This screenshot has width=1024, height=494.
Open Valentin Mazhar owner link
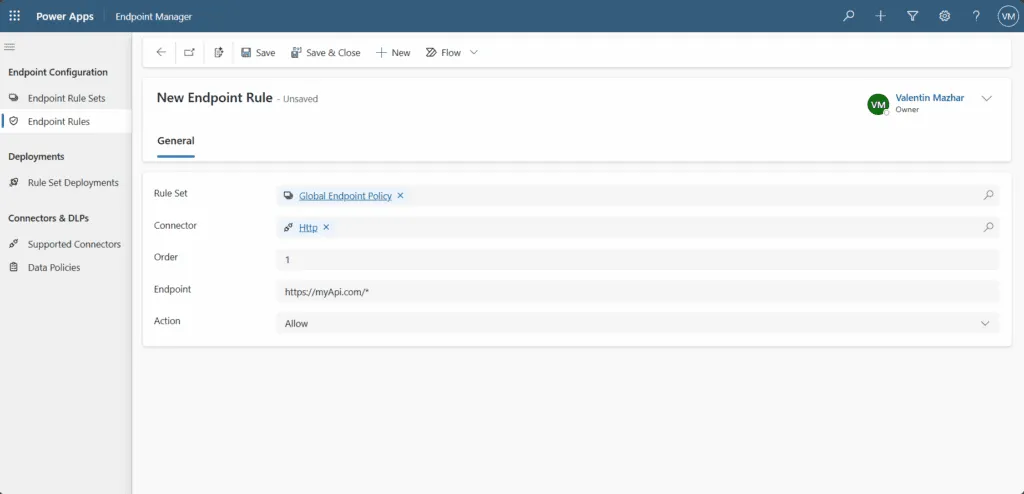coord(929,98)
